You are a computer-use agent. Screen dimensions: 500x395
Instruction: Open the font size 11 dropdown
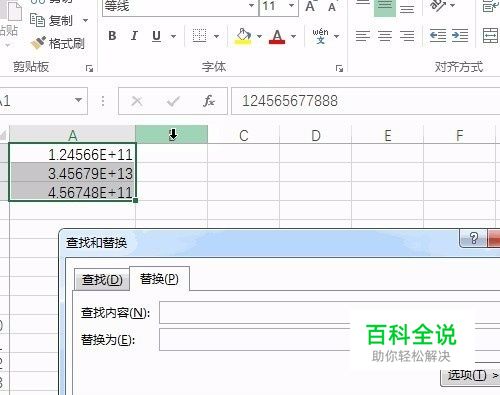pyautogui.click(x=291, y=6)
